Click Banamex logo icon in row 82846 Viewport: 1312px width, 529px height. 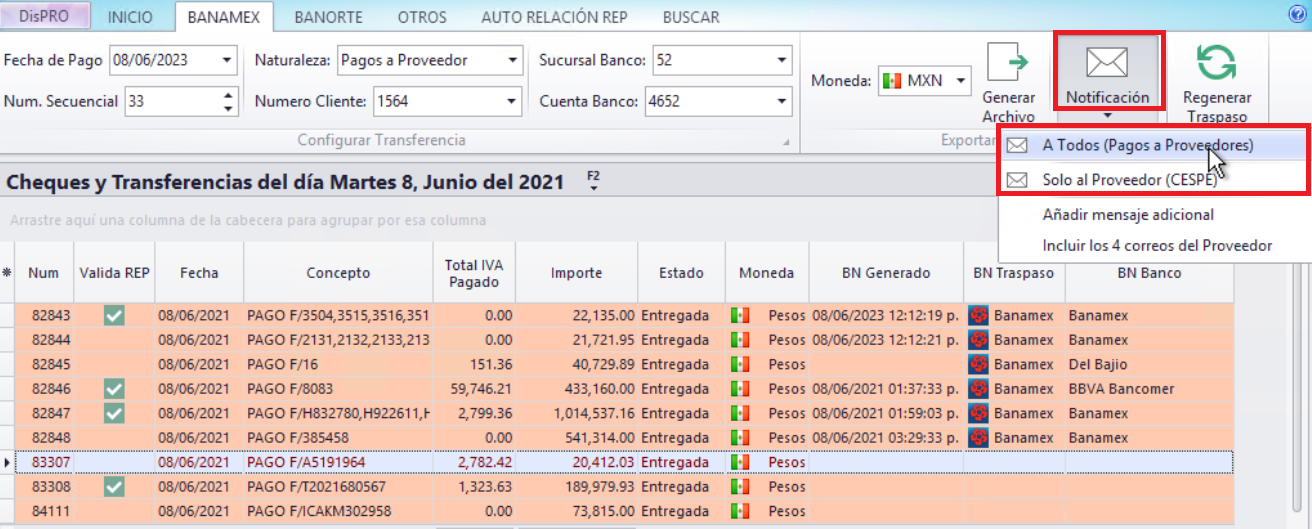tap(977, 388)
